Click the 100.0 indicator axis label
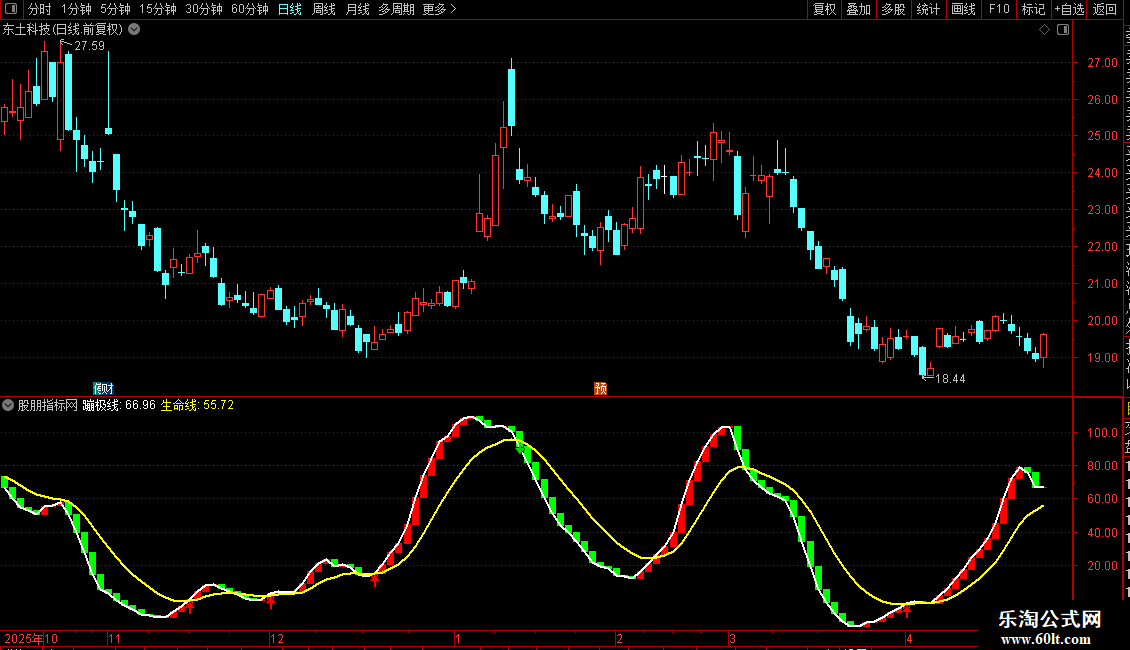The height and width of the screenshot is (650, 1130). tap(1103, 432)
